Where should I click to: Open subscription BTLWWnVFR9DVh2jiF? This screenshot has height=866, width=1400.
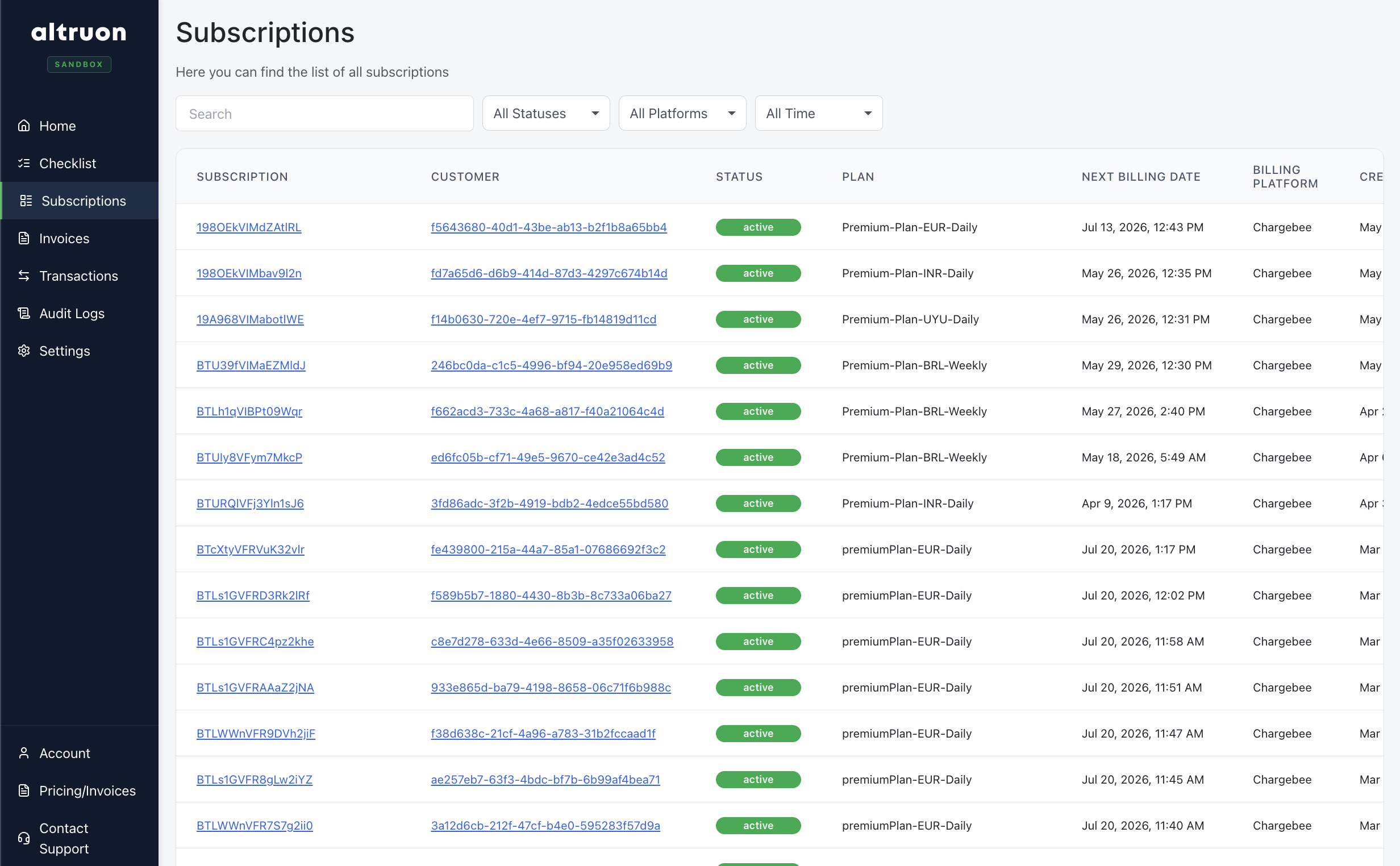256,733
